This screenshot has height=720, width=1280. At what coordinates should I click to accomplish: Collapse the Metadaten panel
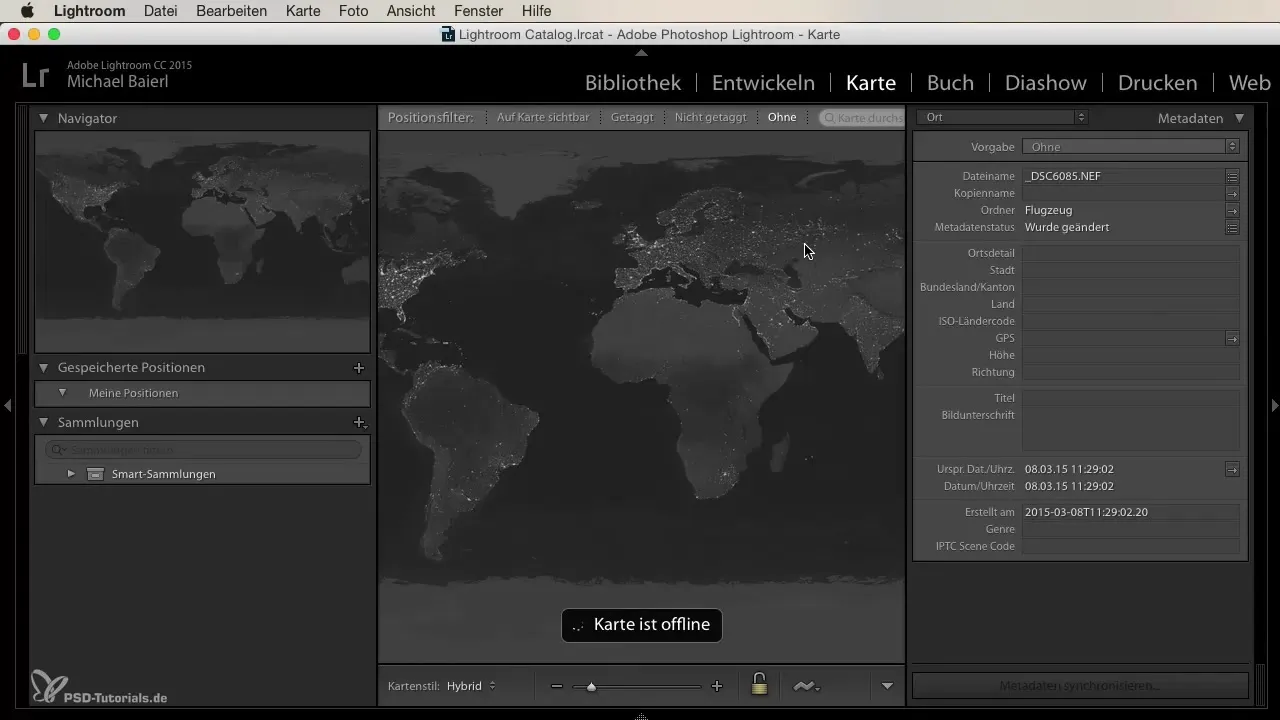click(x=1240, y=118)
